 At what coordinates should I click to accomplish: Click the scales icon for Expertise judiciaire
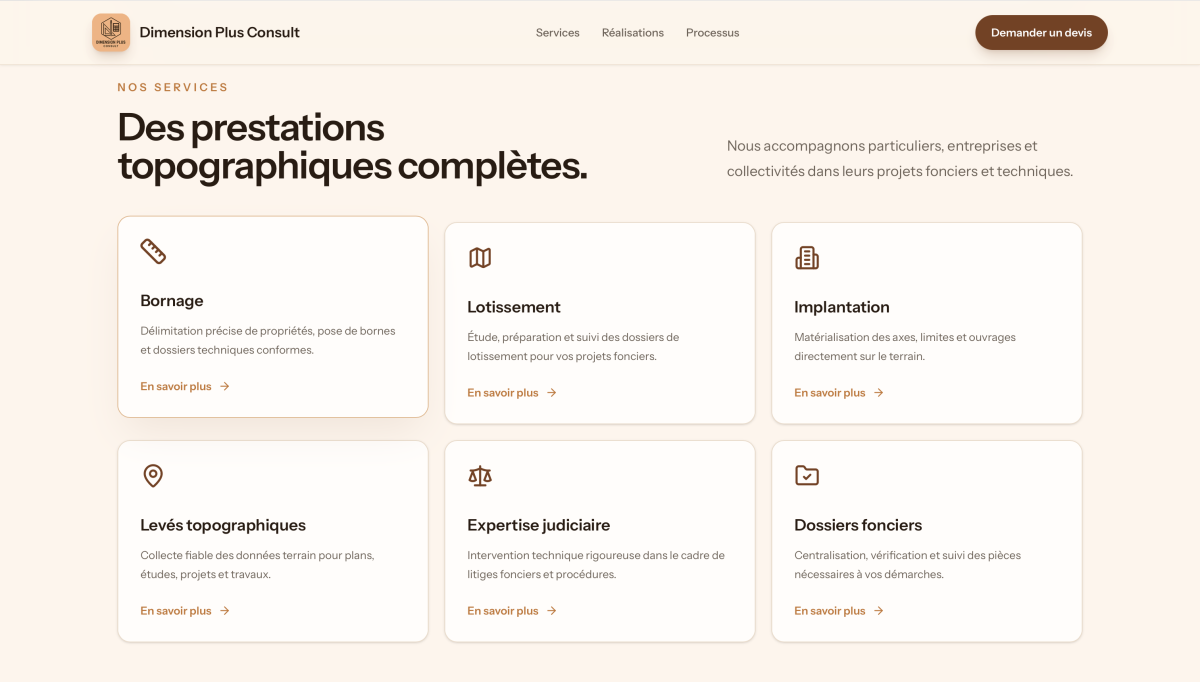pyautogui.click(x=480, y=476)
